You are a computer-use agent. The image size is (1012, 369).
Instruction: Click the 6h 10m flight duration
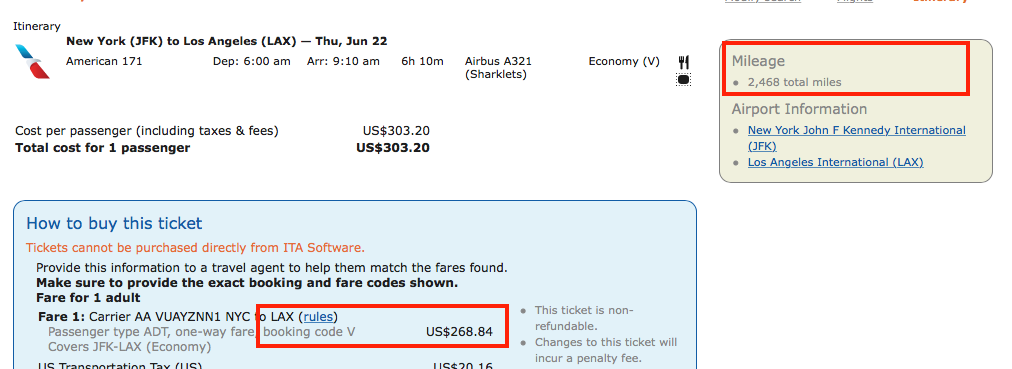[x=423, y=61]
